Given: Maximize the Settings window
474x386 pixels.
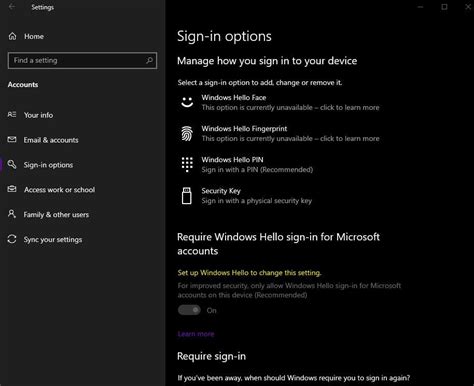Looking at the screenshot, I should [x=444, y=7].
